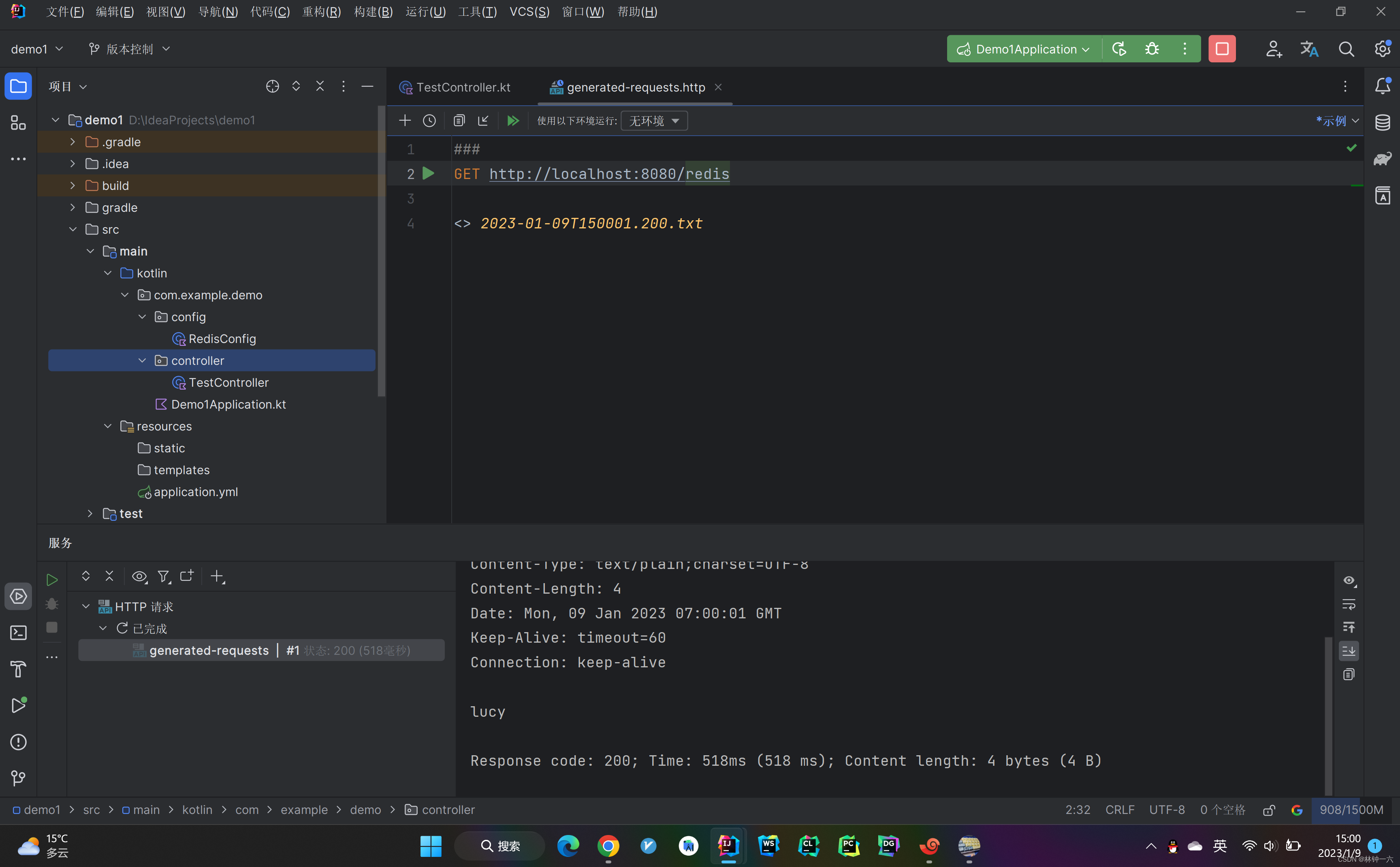Stop the running Demo1Application
The image size is (1400, 867).
coord(1222,49)
